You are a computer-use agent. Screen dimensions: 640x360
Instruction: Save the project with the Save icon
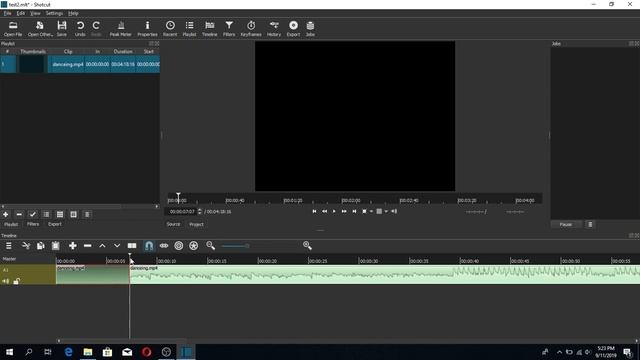pyautogui.click(x=62, y=29)
